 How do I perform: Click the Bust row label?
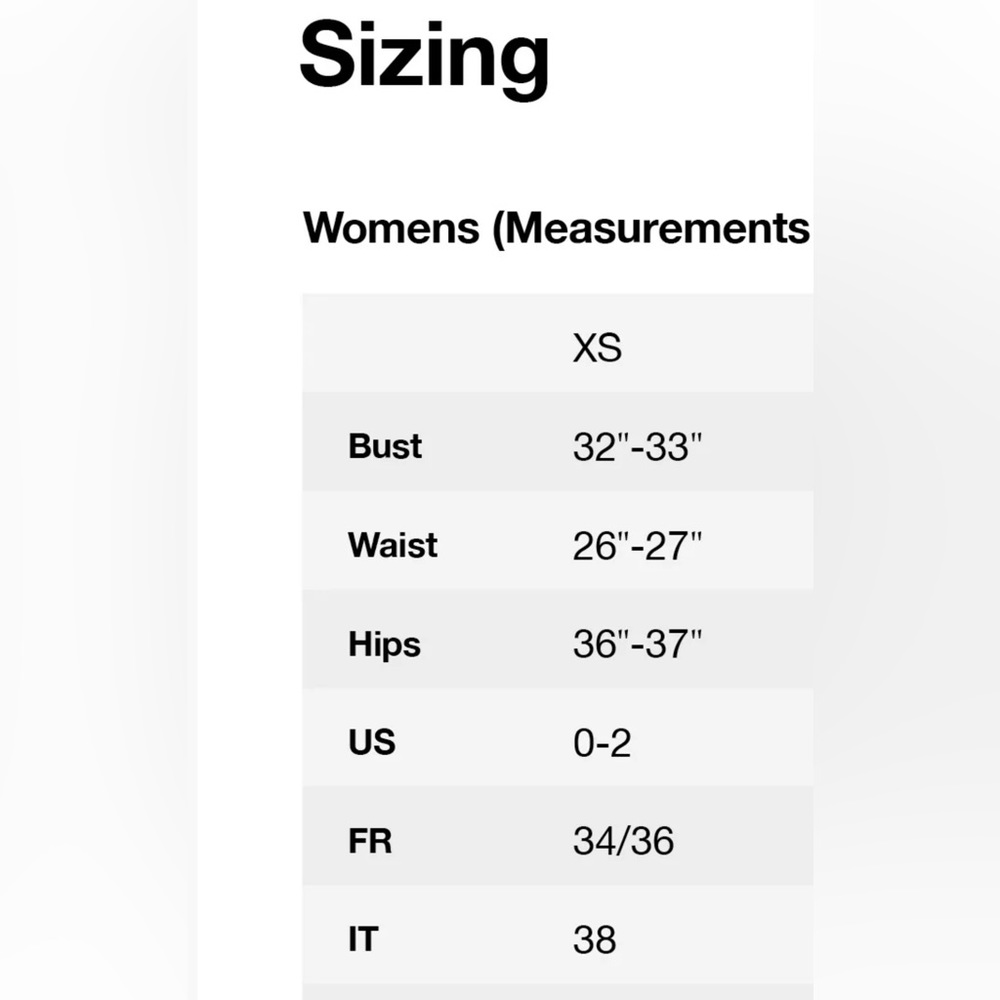pos(385,446)
